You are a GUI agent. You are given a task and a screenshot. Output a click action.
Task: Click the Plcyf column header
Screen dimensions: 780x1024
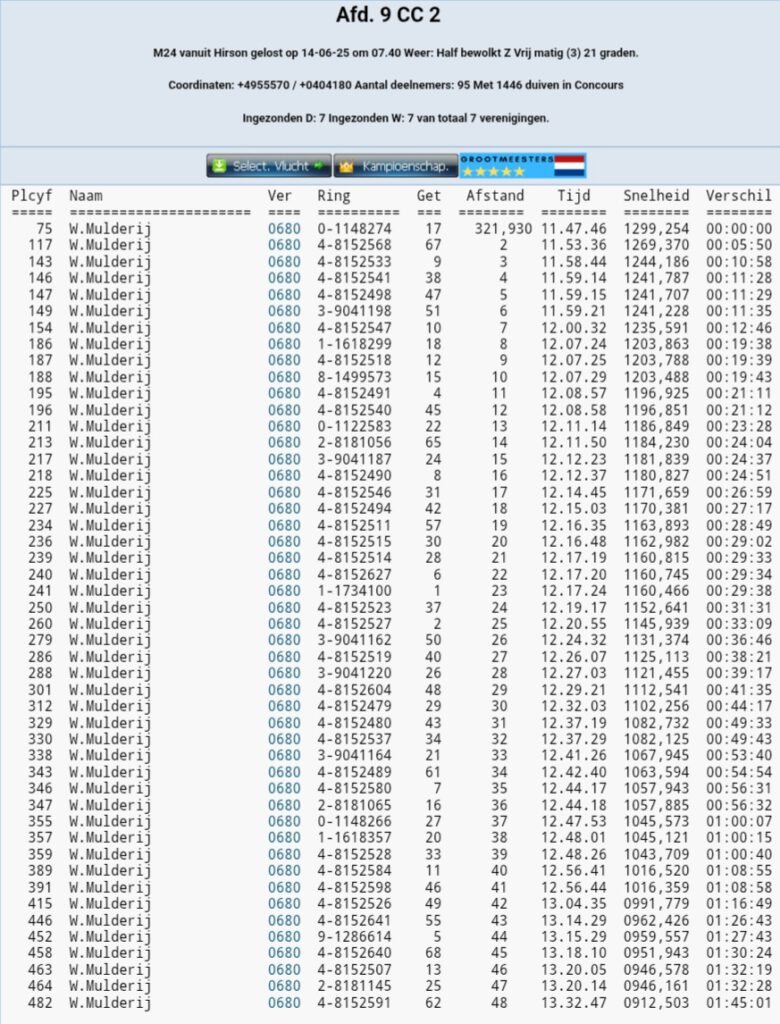click(x=32, y=196)
